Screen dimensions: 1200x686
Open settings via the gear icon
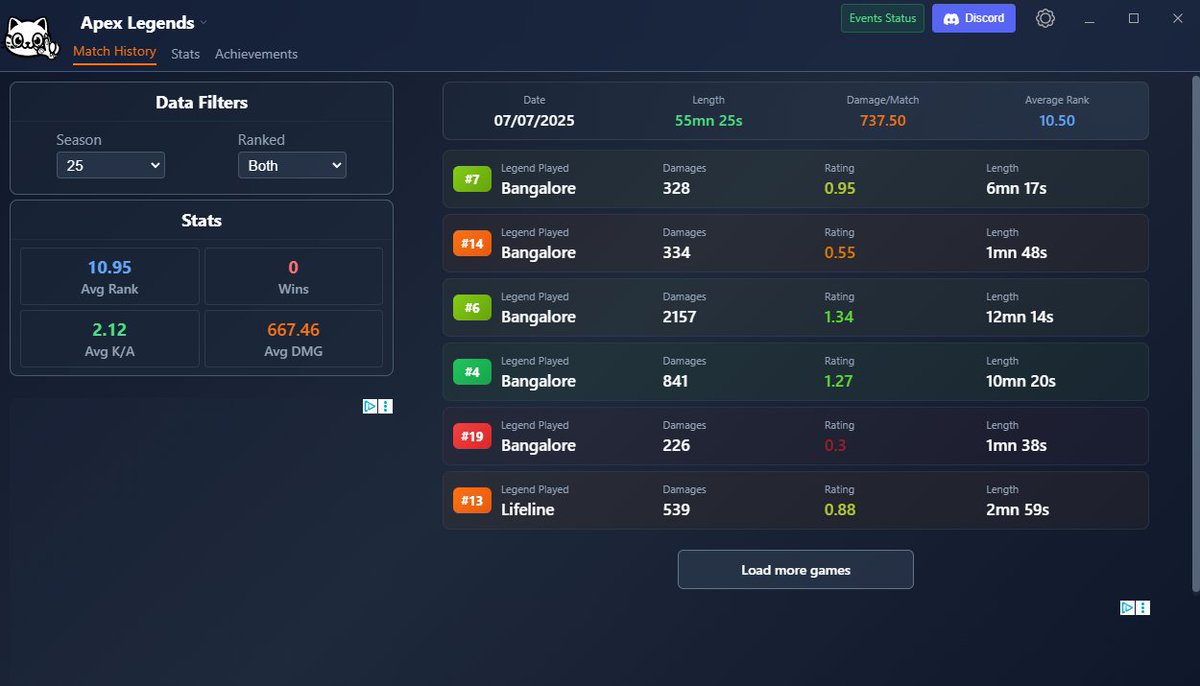[x=1045, y=18]
